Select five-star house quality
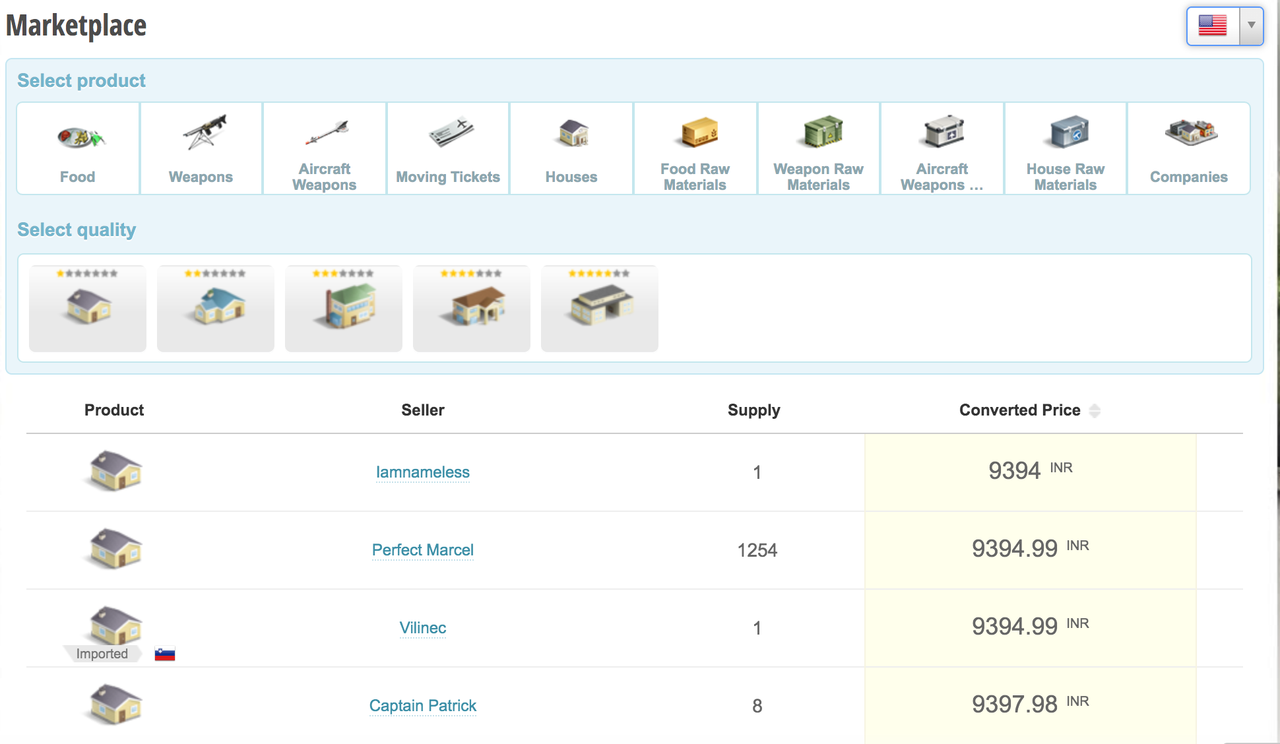 pyautogui.click(x=600, y=308)
